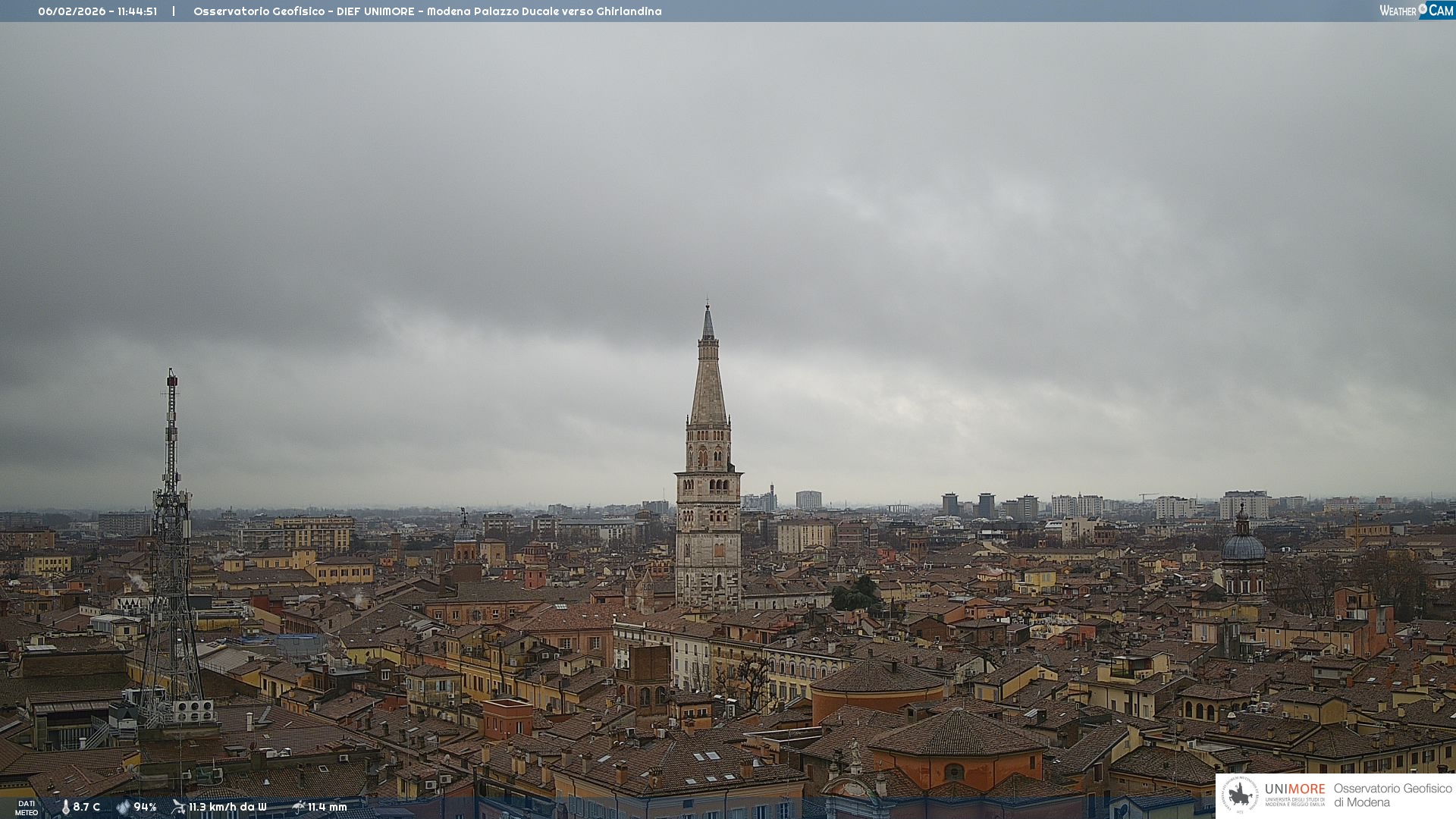Click the 11.3 km/h da W wind reading
1456x819 pixels.
tap(227, 807)
